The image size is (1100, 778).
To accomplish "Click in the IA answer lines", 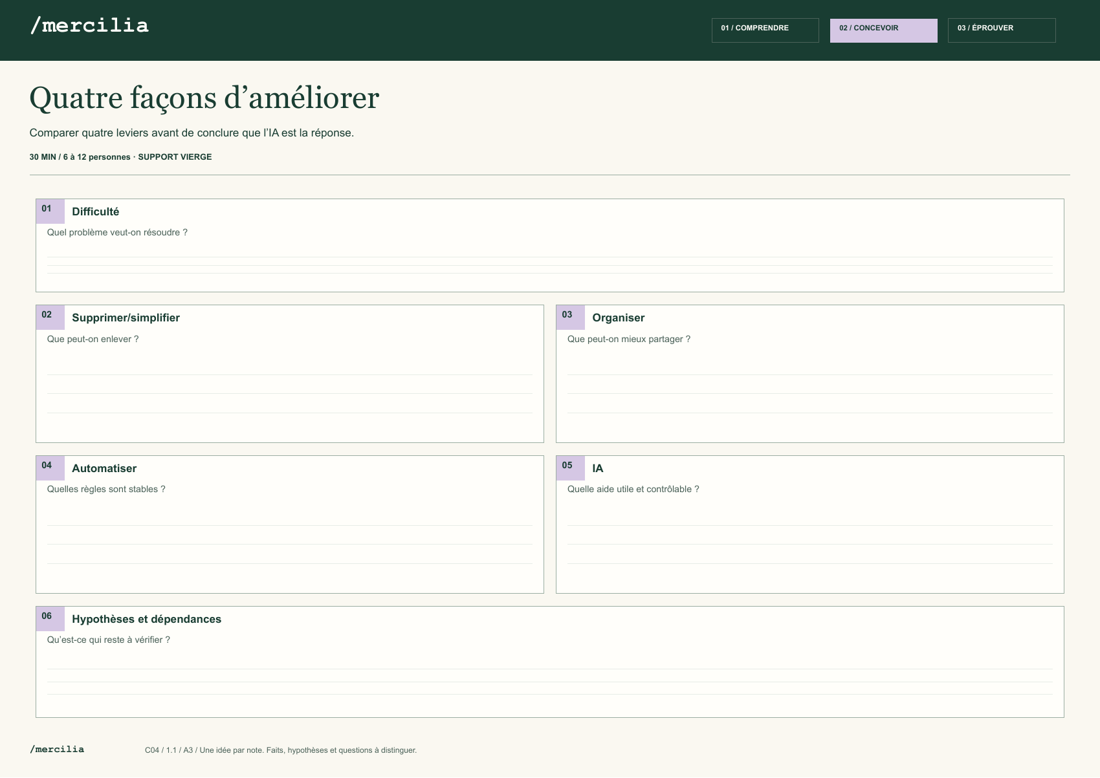I will point(810,544).
